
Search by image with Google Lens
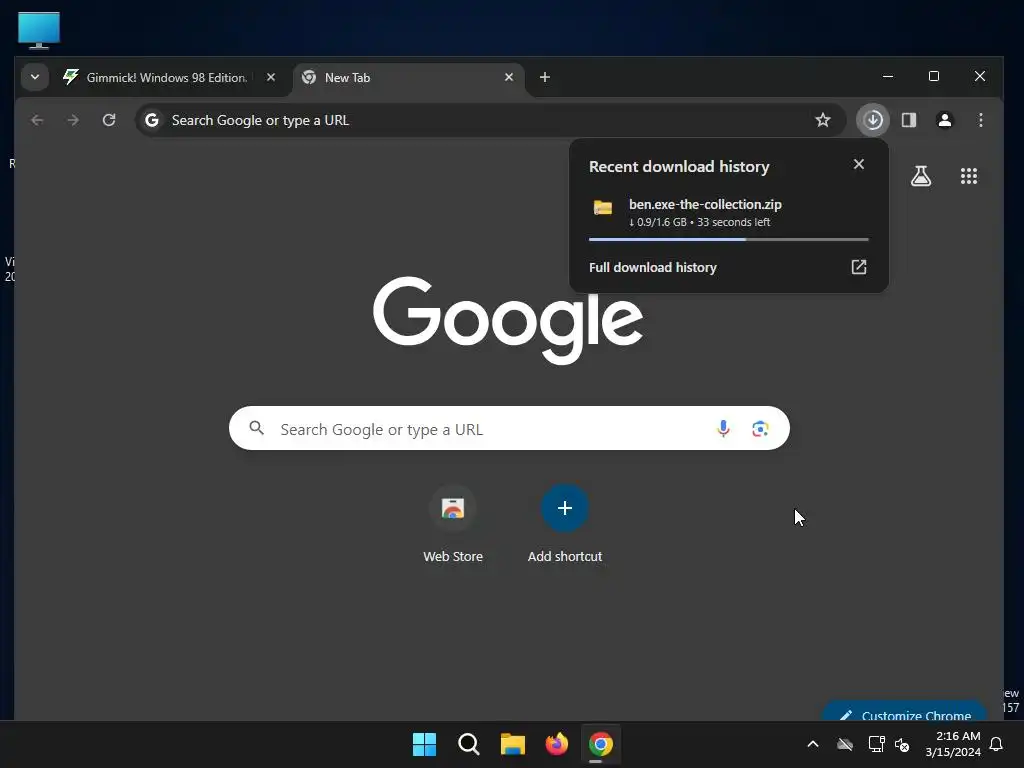pyautogui.click(x=760, y=428)
